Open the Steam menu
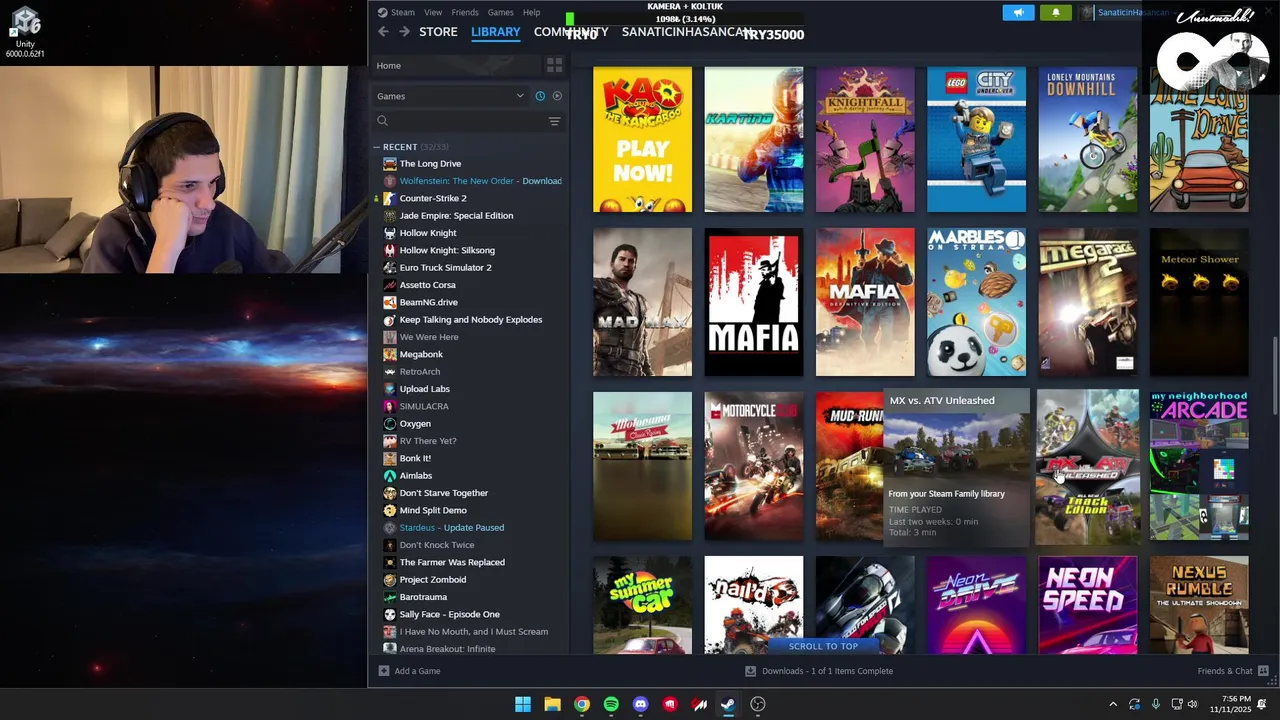1280x720 pixels. [403, 12]
